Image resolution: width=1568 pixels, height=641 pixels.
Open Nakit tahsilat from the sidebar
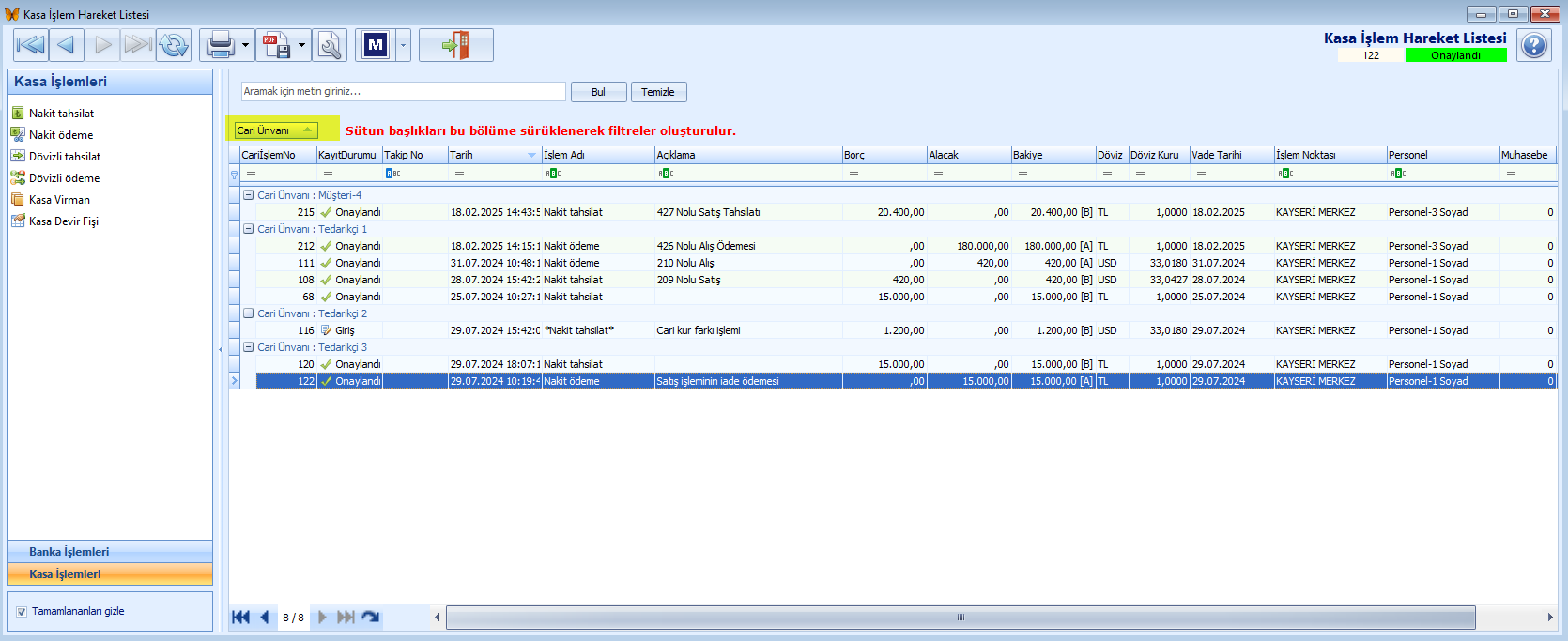click(x=62, y=114)
